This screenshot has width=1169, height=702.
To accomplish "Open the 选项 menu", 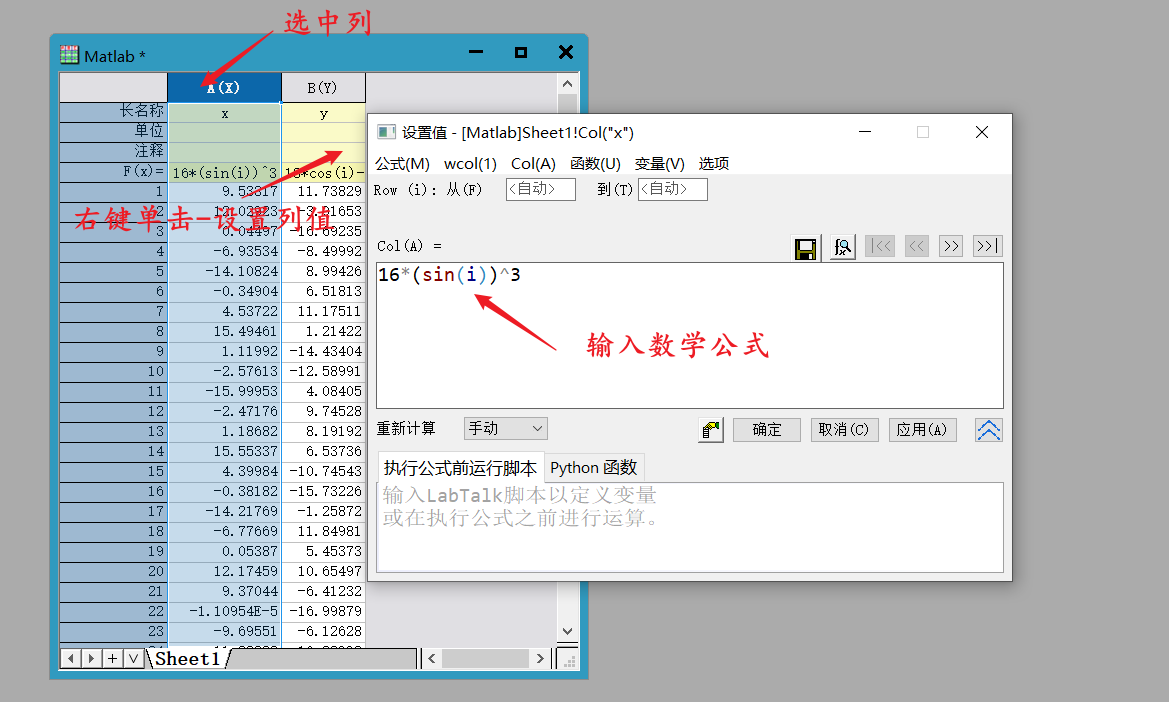I will coord(713,163).
